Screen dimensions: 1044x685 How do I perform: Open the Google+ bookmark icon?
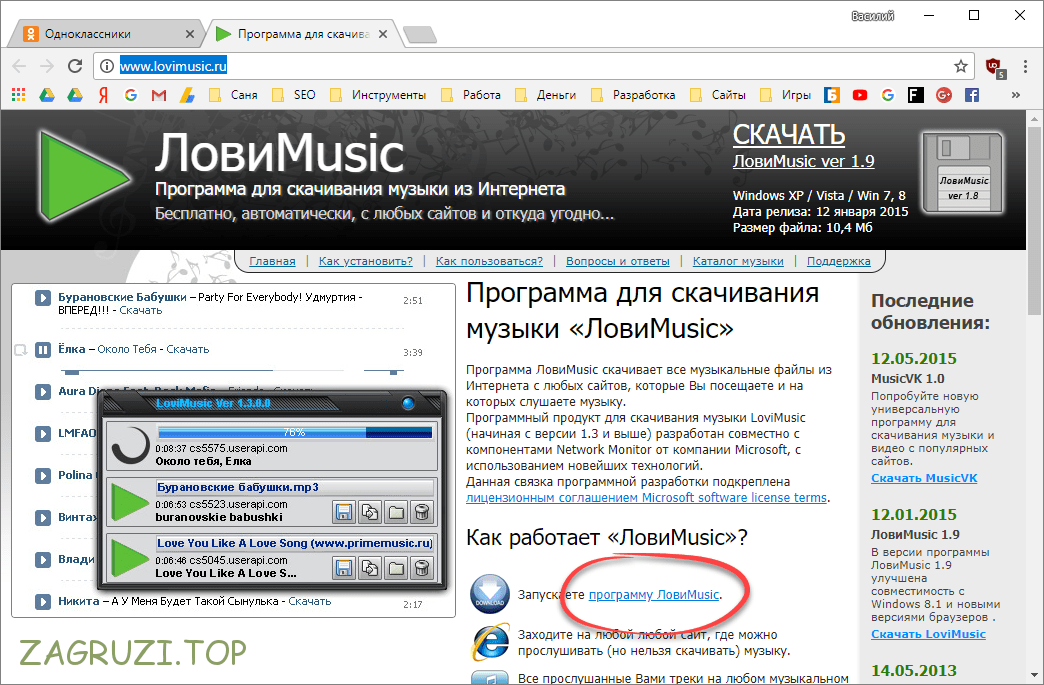pyautogui.click(x=943, y=95)
